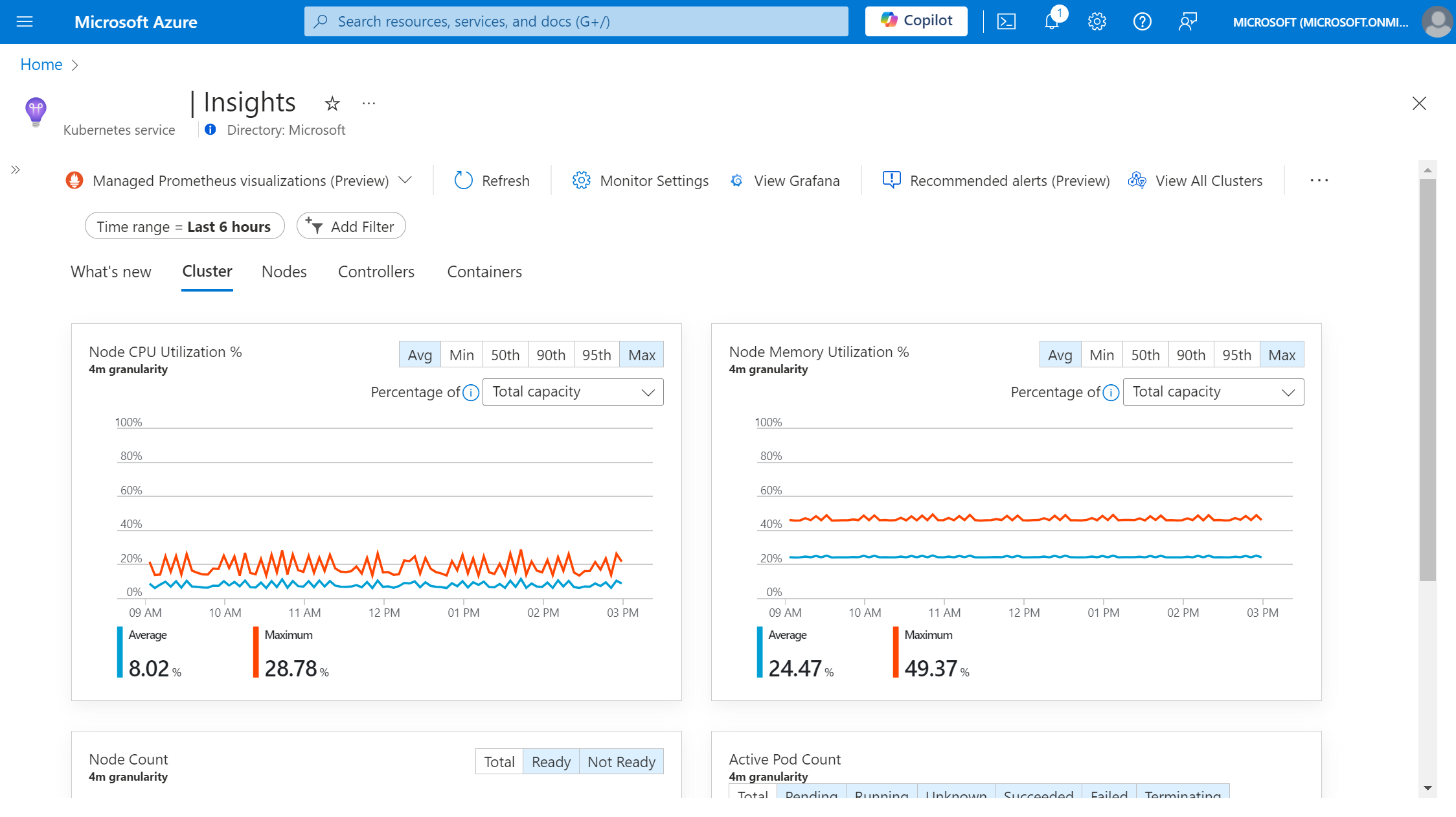Select Max percentile for Node CPU chart
1456x817 pixels.
pyautogui.click(x=640, y=354)
